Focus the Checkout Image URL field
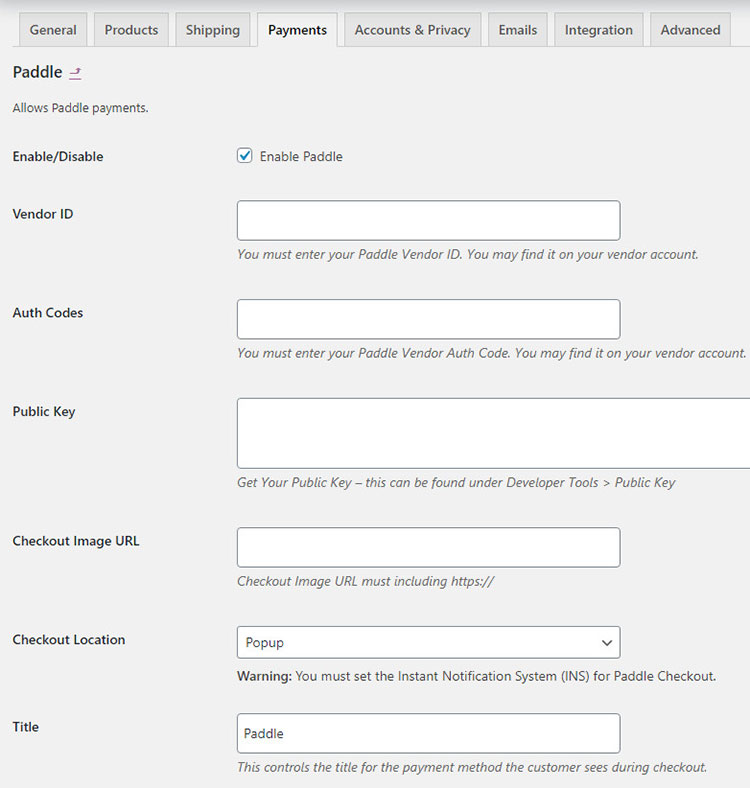Image resolution: width=750 pixels, height=788 pixels. (x=428, y=547)
